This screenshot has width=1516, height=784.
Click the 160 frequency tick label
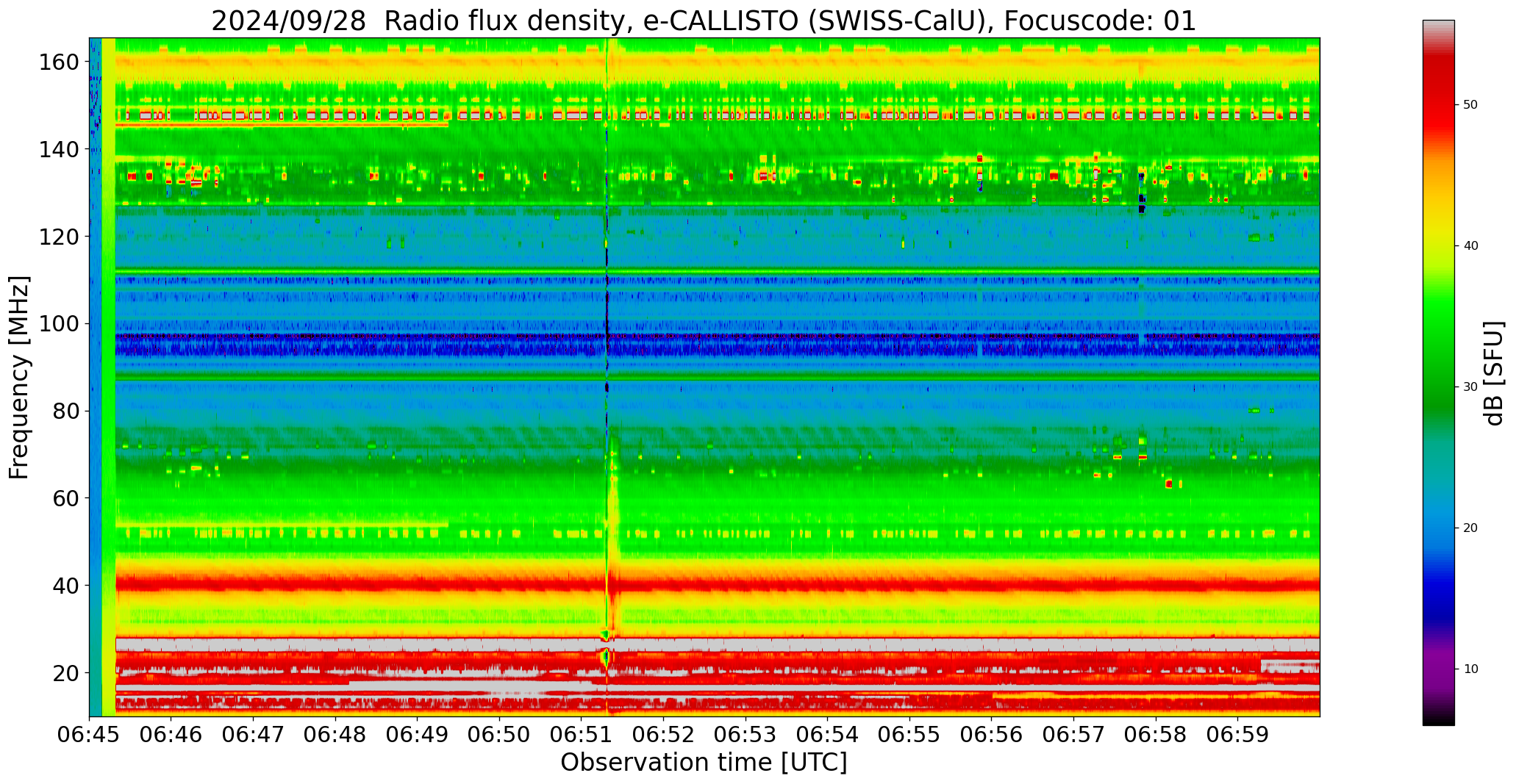coord(59,62)
